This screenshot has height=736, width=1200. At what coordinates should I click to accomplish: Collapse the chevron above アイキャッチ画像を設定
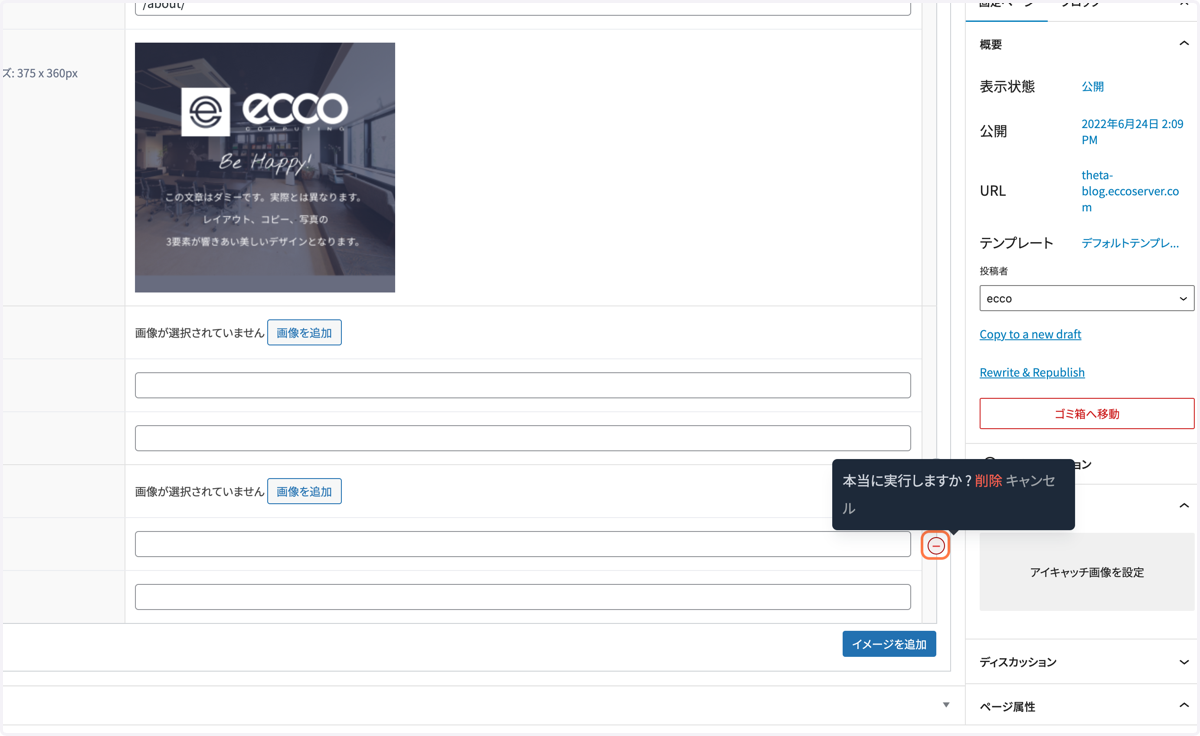1184,506
